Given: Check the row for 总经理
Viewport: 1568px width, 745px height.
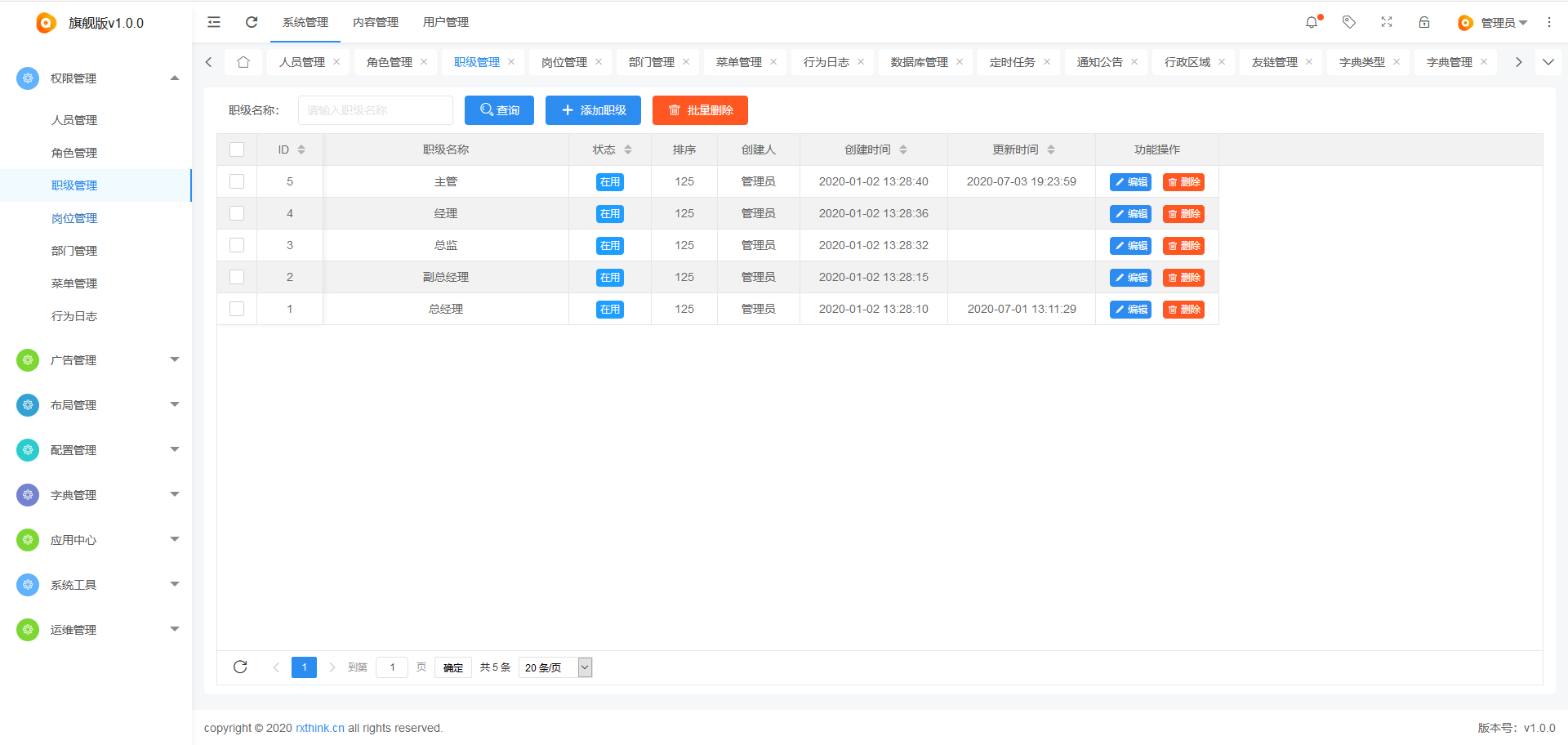Looking at the screenshot, I should click(237, 309).
